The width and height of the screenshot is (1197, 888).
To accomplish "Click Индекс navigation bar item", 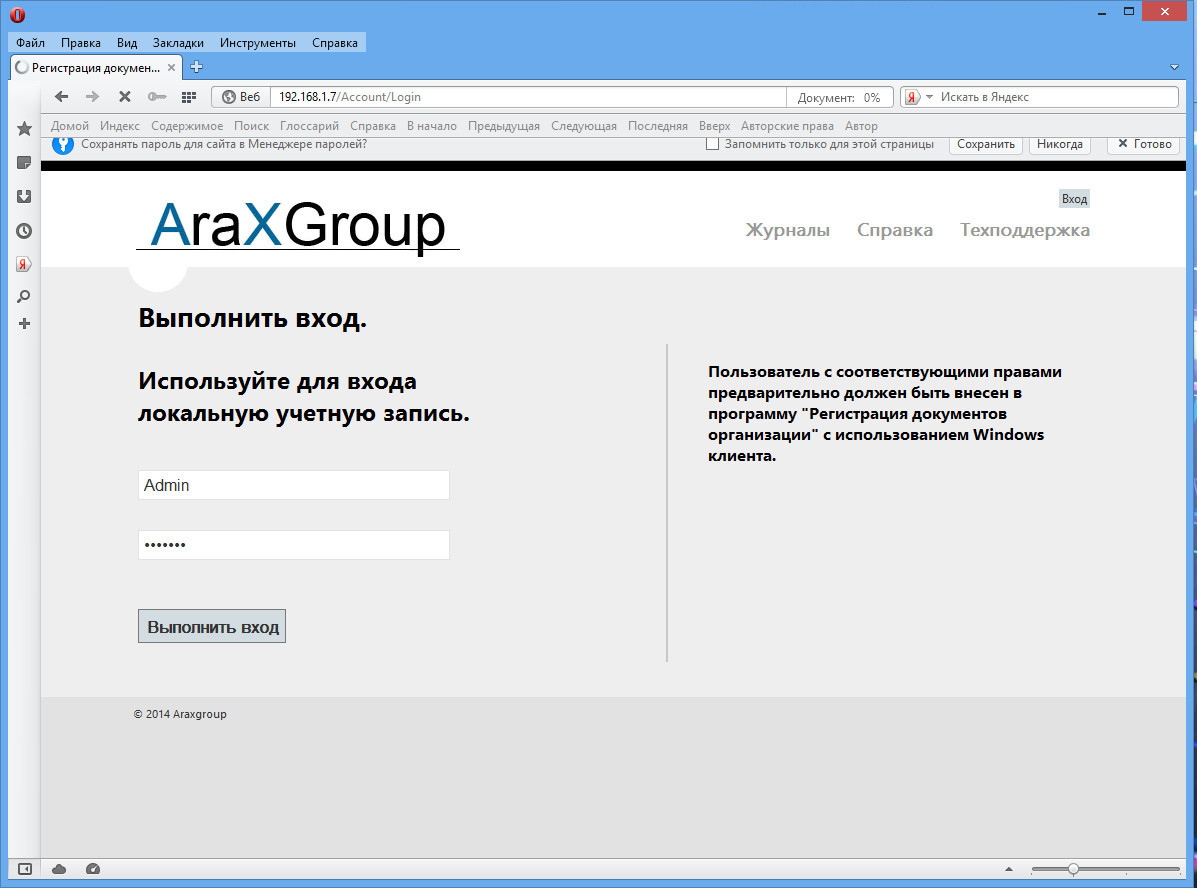I will pos(120,126).
